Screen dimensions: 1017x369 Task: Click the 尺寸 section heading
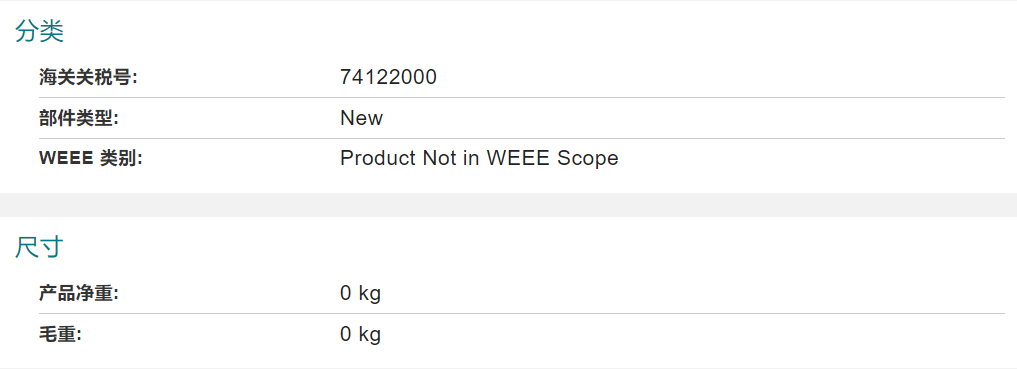pyautogui.click(x=39, y=247)
